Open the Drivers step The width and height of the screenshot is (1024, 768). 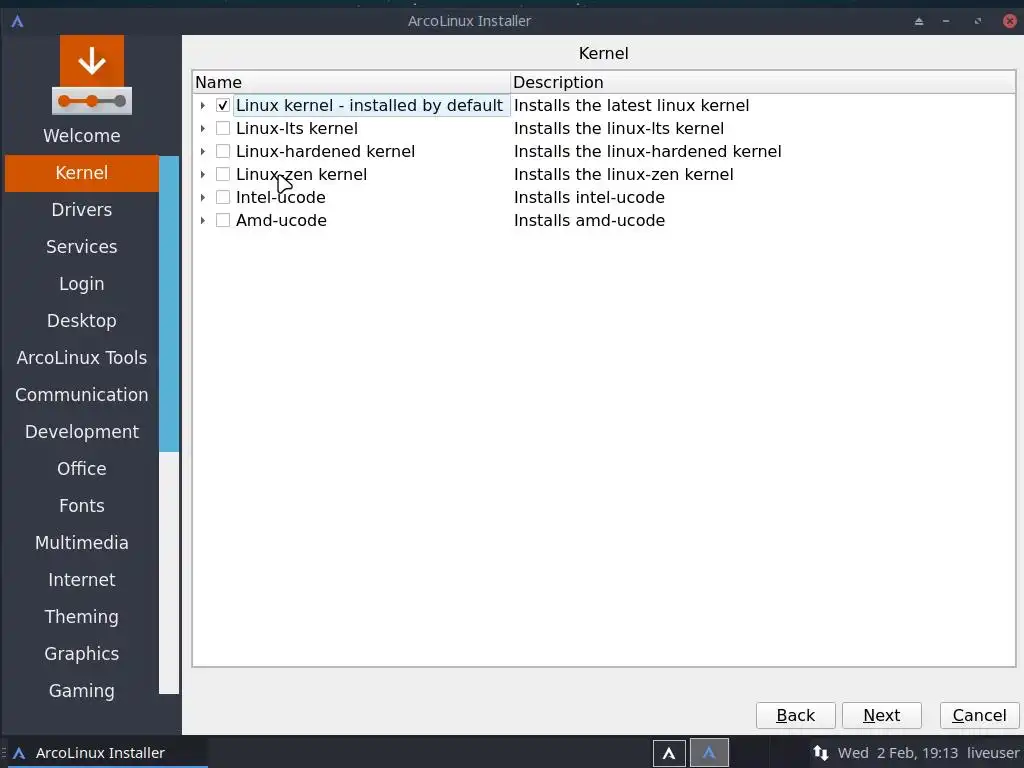pyautogui.click(x=82, y=210)
